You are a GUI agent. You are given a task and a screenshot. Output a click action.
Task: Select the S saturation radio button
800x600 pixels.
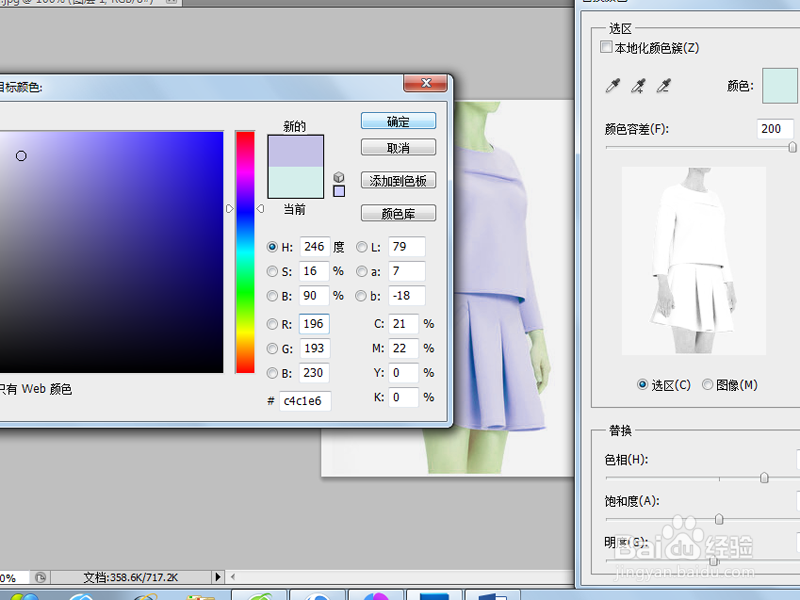point(272,271)
